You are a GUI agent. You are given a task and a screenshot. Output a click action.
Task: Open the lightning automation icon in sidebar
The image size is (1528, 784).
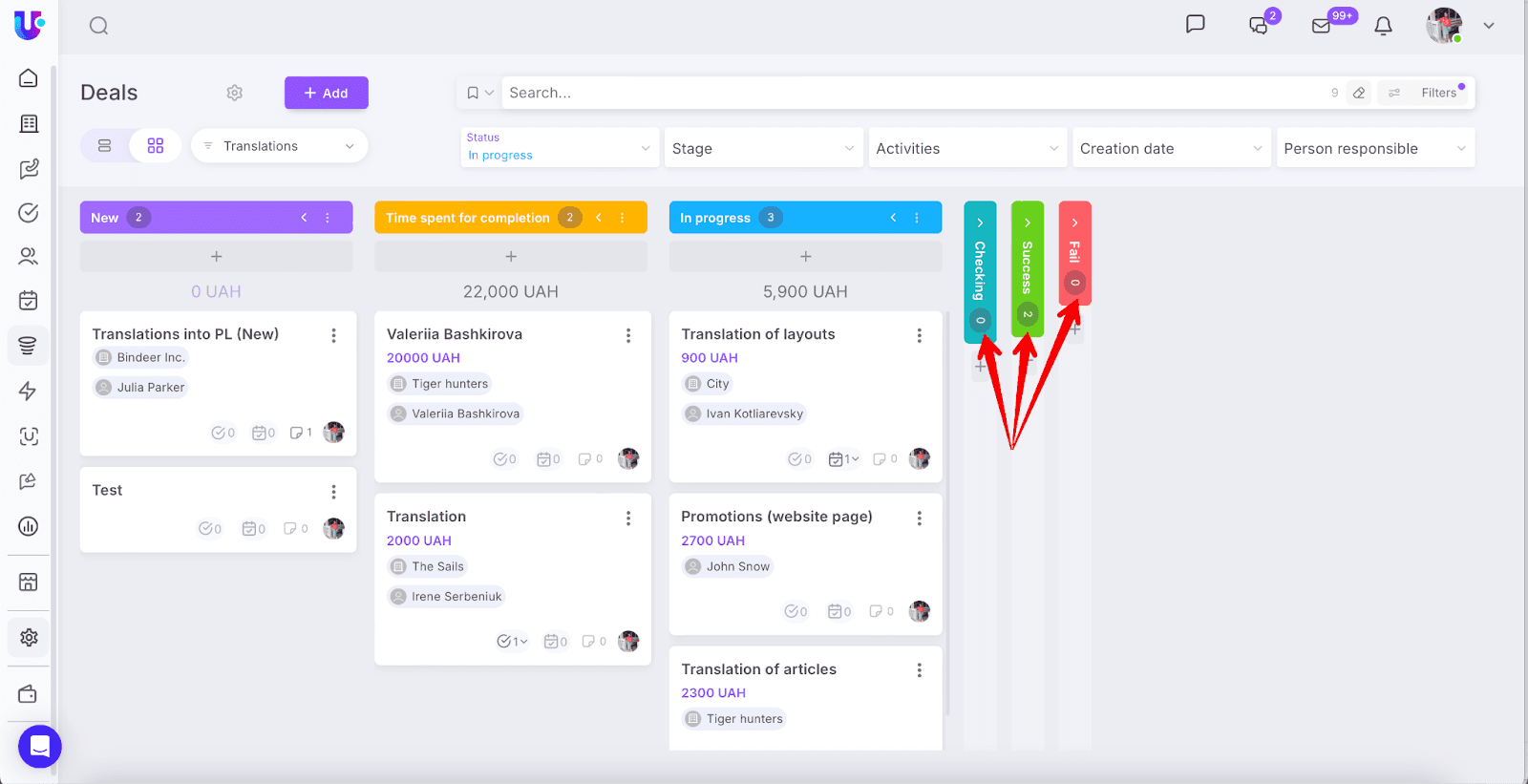29,391
